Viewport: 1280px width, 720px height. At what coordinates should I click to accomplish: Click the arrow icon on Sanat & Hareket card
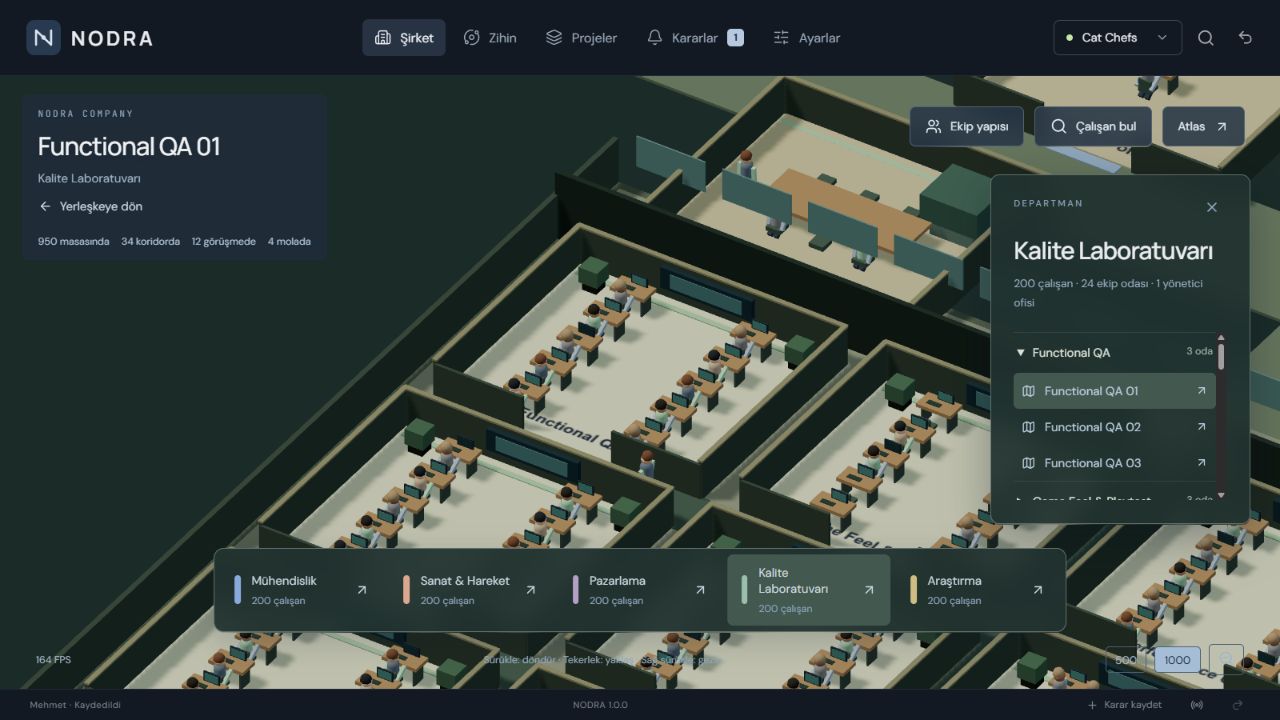[531, 590]
